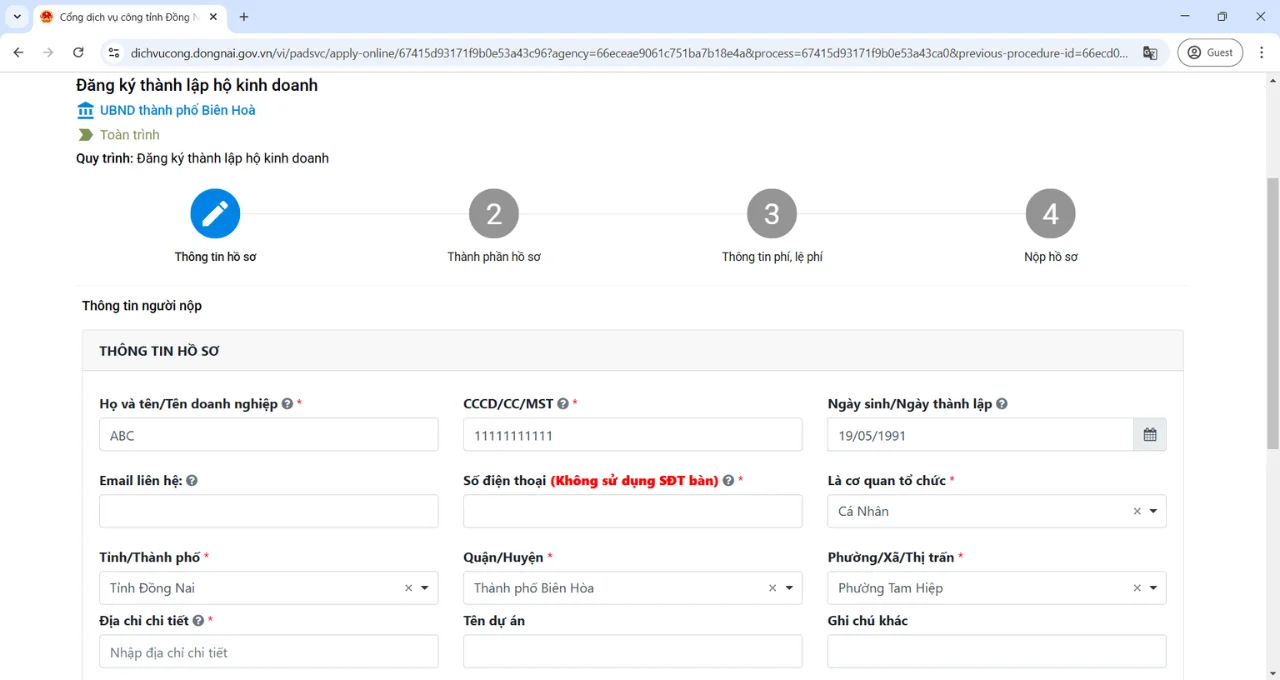Click the Số điện thoại input field
The image size is (1280, 680).
pos(632,512)
